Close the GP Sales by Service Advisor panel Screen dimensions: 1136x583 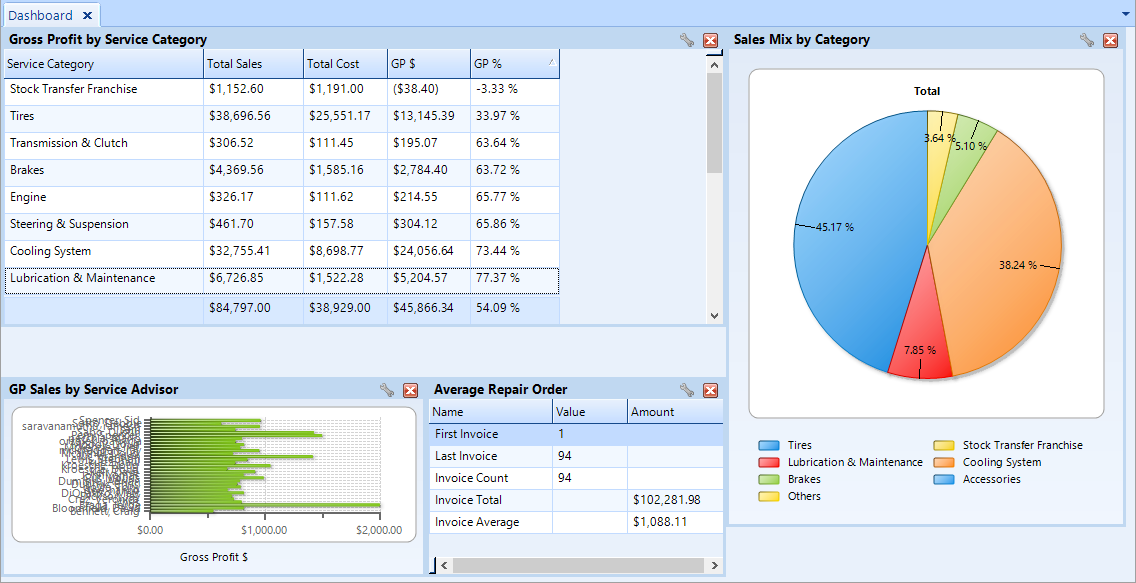click(410, 390)
